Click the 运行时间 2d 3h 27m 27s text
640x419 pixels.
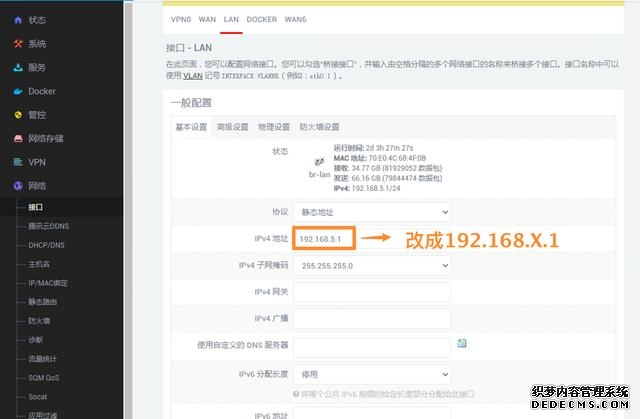point(373,148)
